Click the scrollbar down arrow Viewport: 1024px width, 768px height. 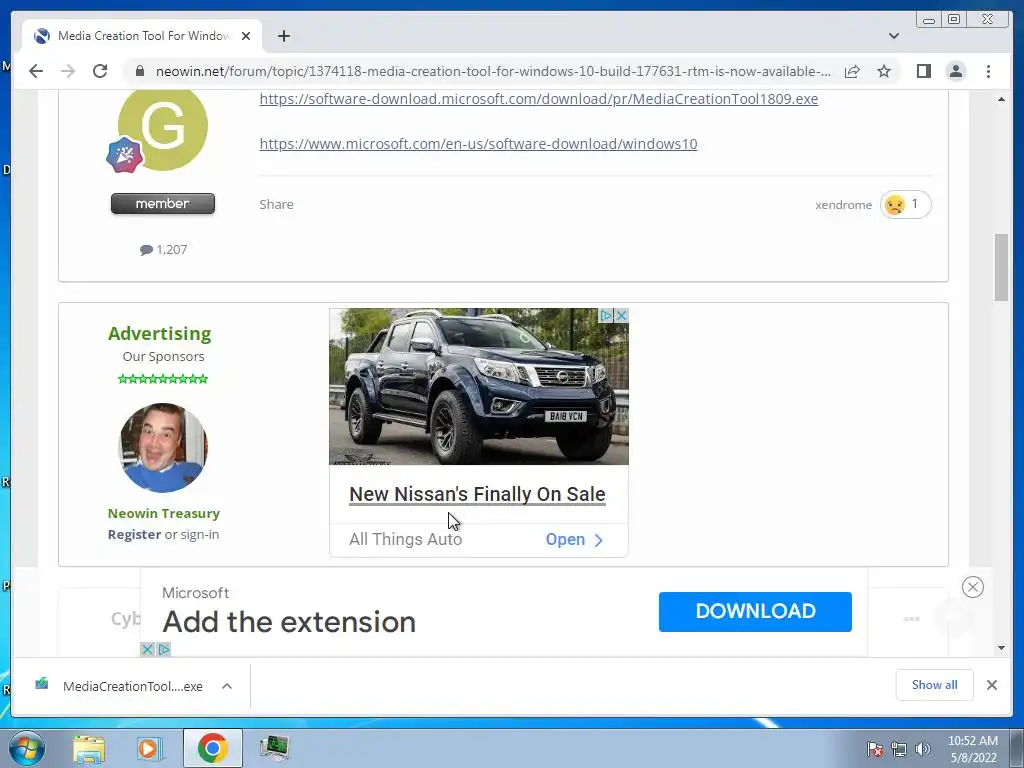click(1001, 648)
